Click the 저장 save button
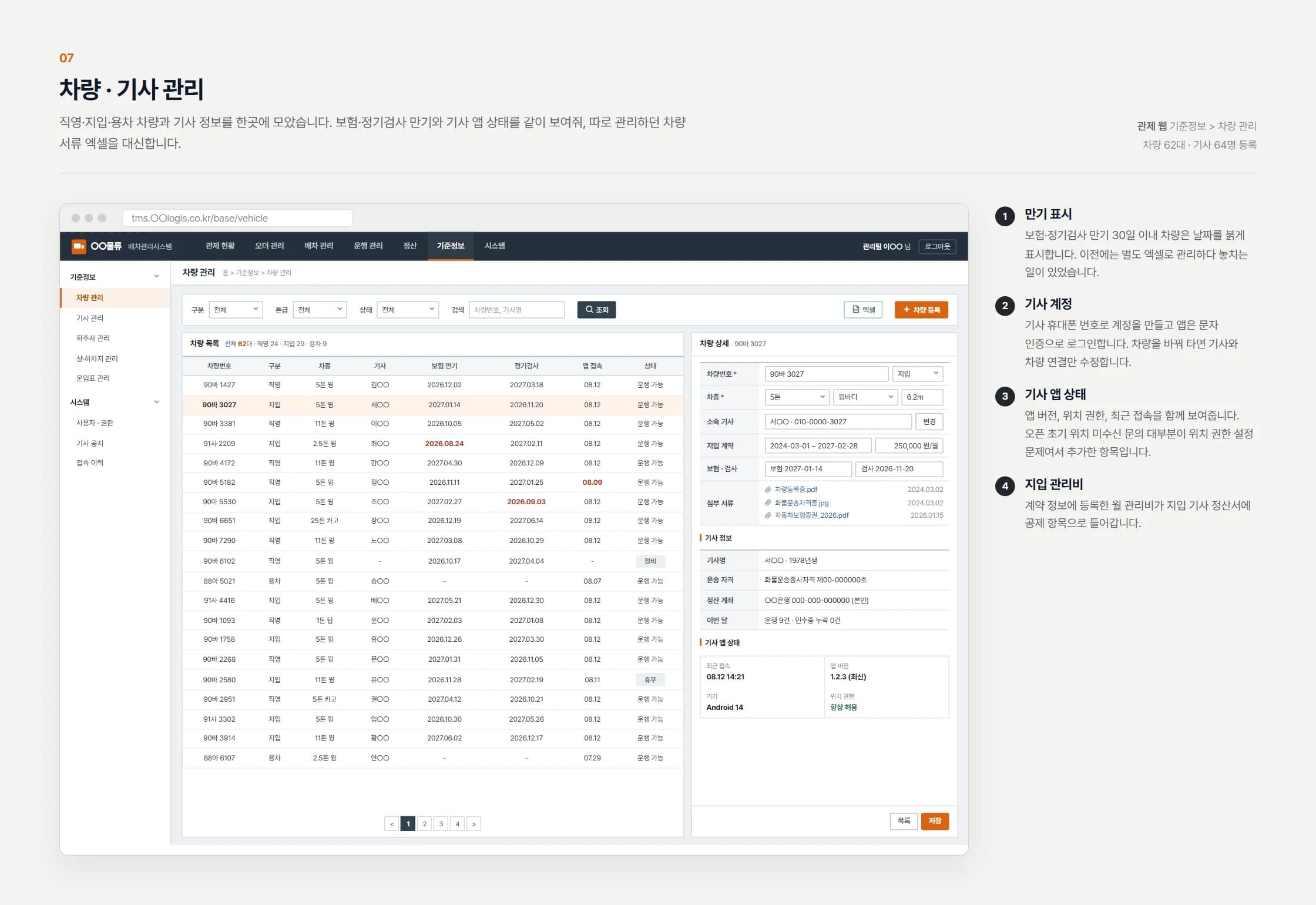The image size is (1316, 905). pos(935,821)
